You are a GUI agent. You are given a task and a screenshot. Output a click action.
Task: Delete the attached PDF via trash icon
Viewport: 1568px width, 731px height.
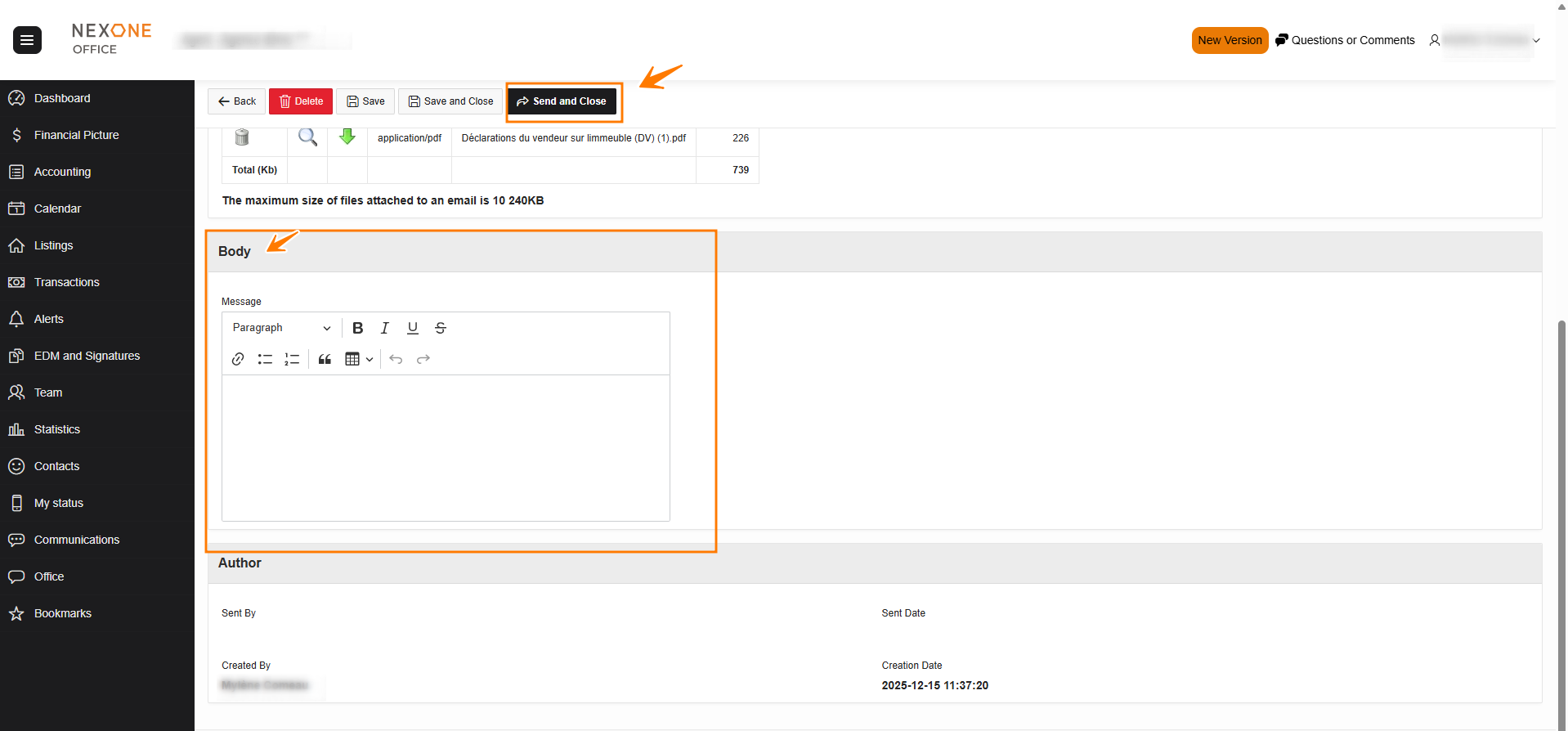(x=242, y=137)
